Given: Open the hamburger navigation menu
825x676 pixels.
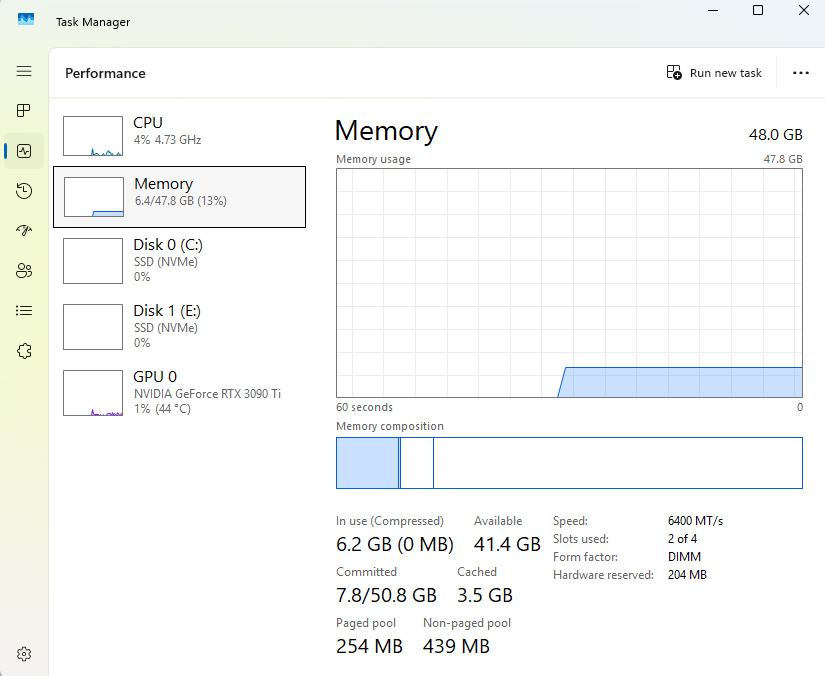Looking at the screenshot, I should (x=24, y=71).
